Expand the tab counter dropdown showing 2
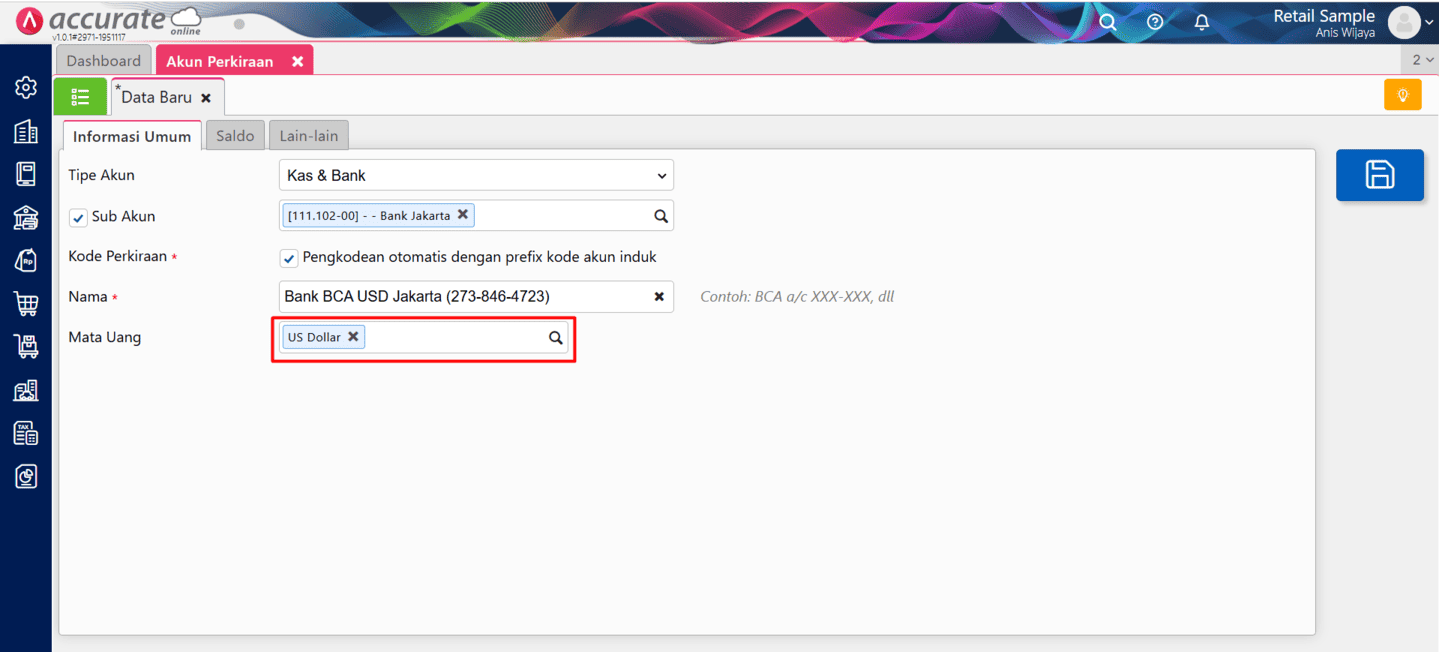 click(1421, 60)
